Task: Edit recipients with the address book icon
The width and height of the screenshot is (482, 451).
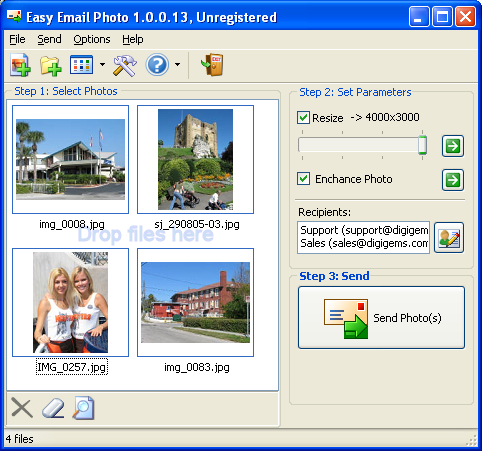Action: click(x=449, y=238)
